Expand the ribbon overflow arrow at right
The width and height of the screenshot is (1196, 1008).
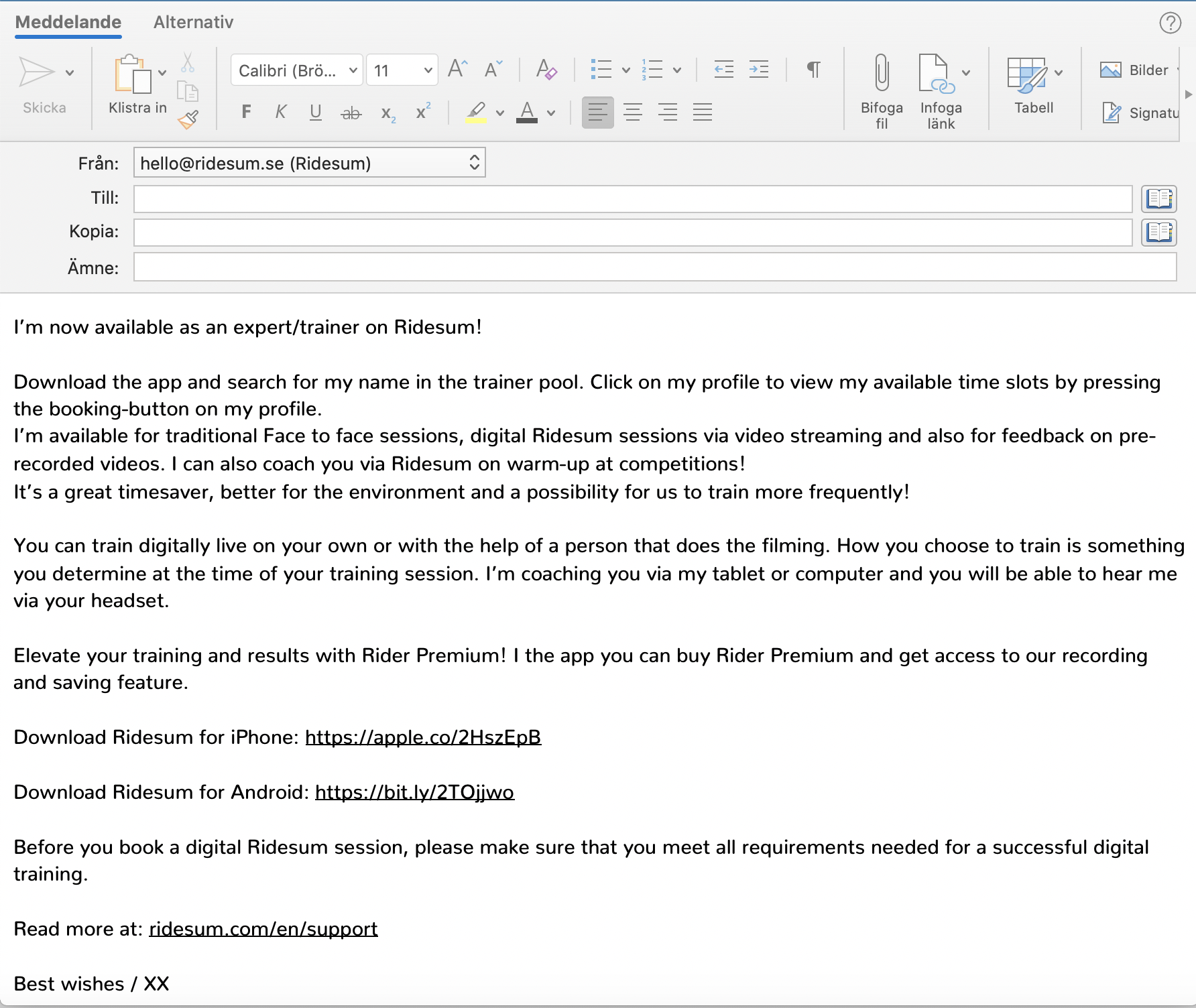click(1189, 94)
